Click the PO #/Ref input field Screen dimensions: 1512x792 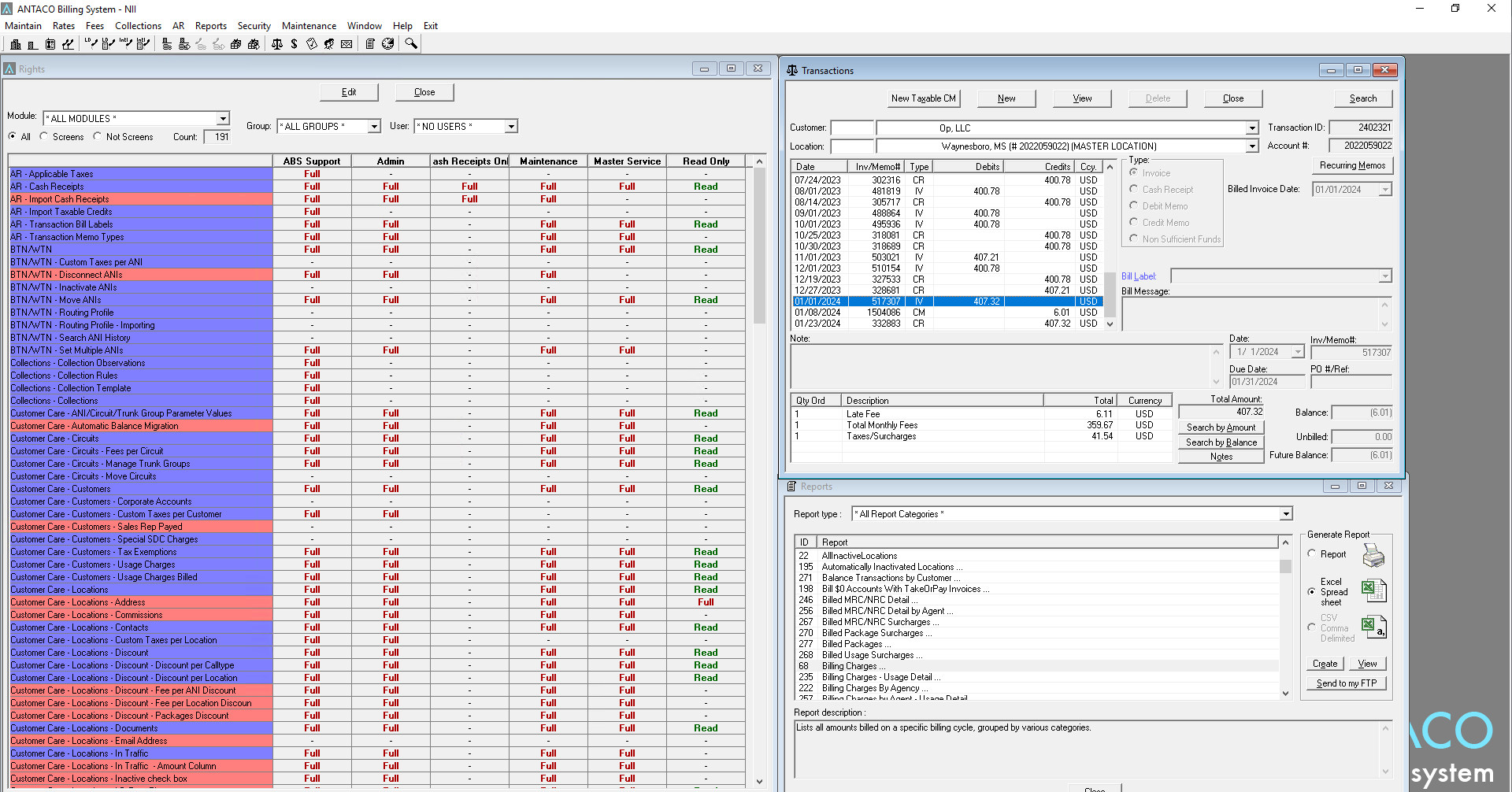[x=1351, y=382]
